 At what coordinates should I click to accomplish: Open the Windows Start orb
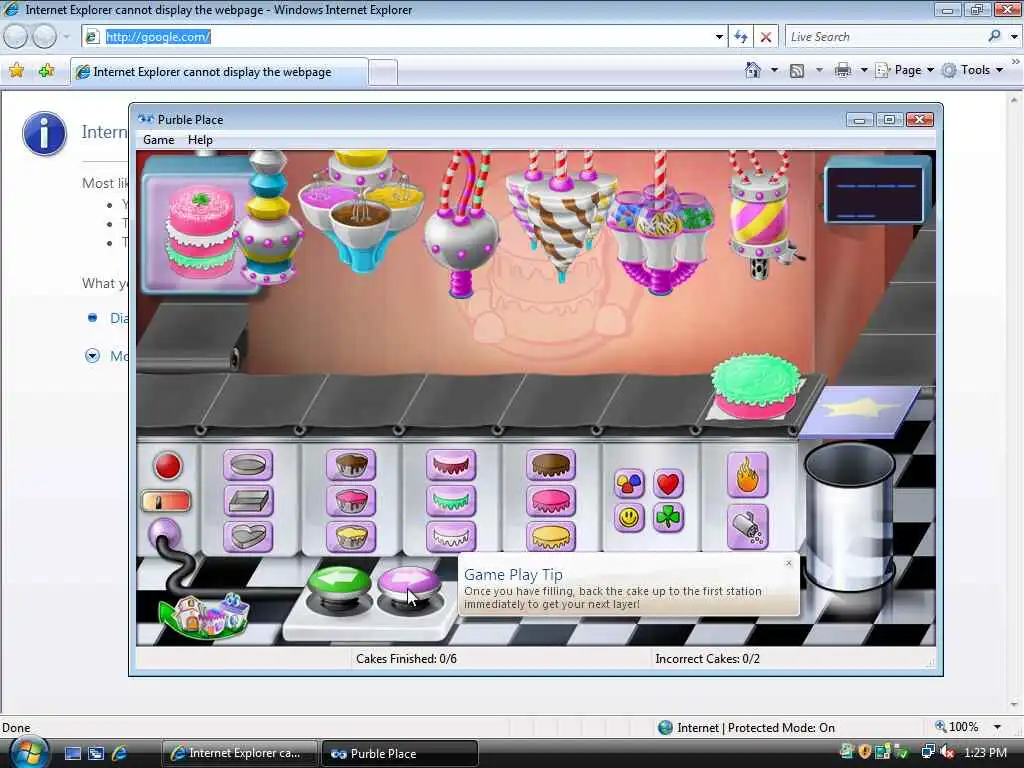click(28, 752)
